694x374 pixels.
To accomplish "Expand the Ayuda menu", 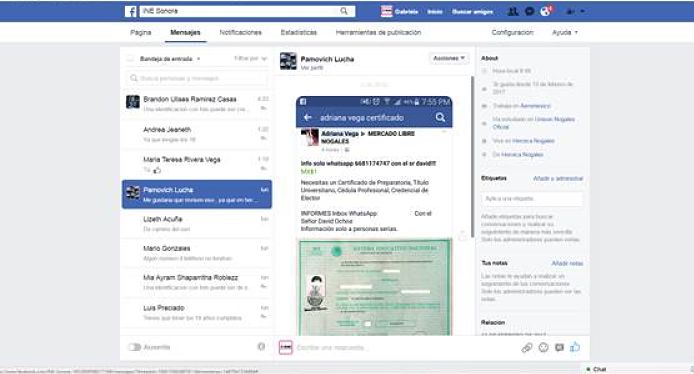I will coord(565,32).
